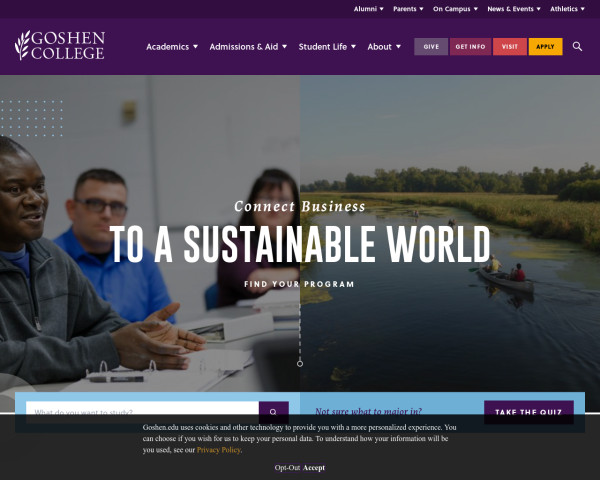Click the red VISIT button
The width and height of the screenshot is (600, 480).
click(x=510, y=47)
